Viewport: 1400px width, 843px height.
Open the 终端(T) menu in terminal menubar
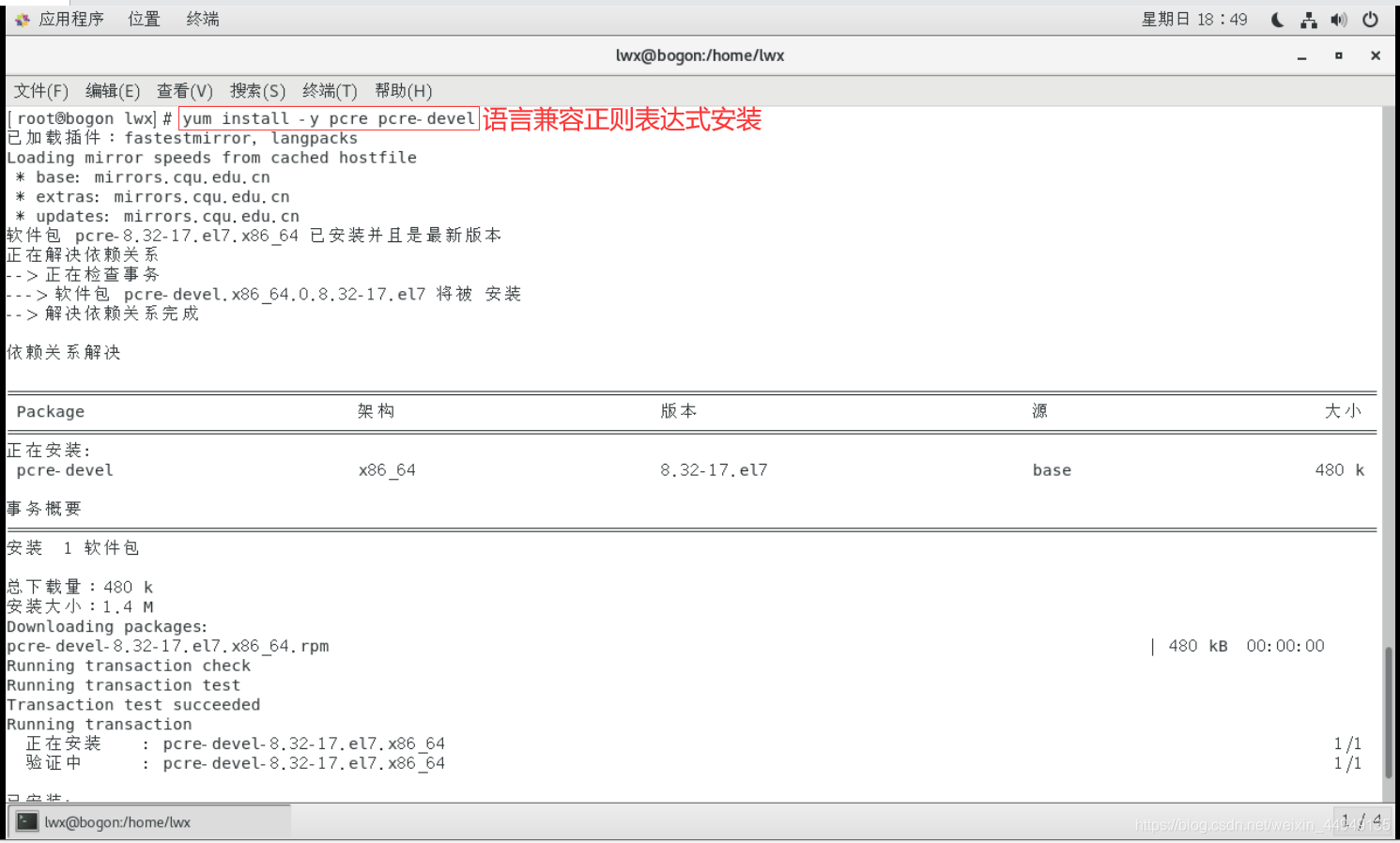pyautogui.click(x=330, y=91)
